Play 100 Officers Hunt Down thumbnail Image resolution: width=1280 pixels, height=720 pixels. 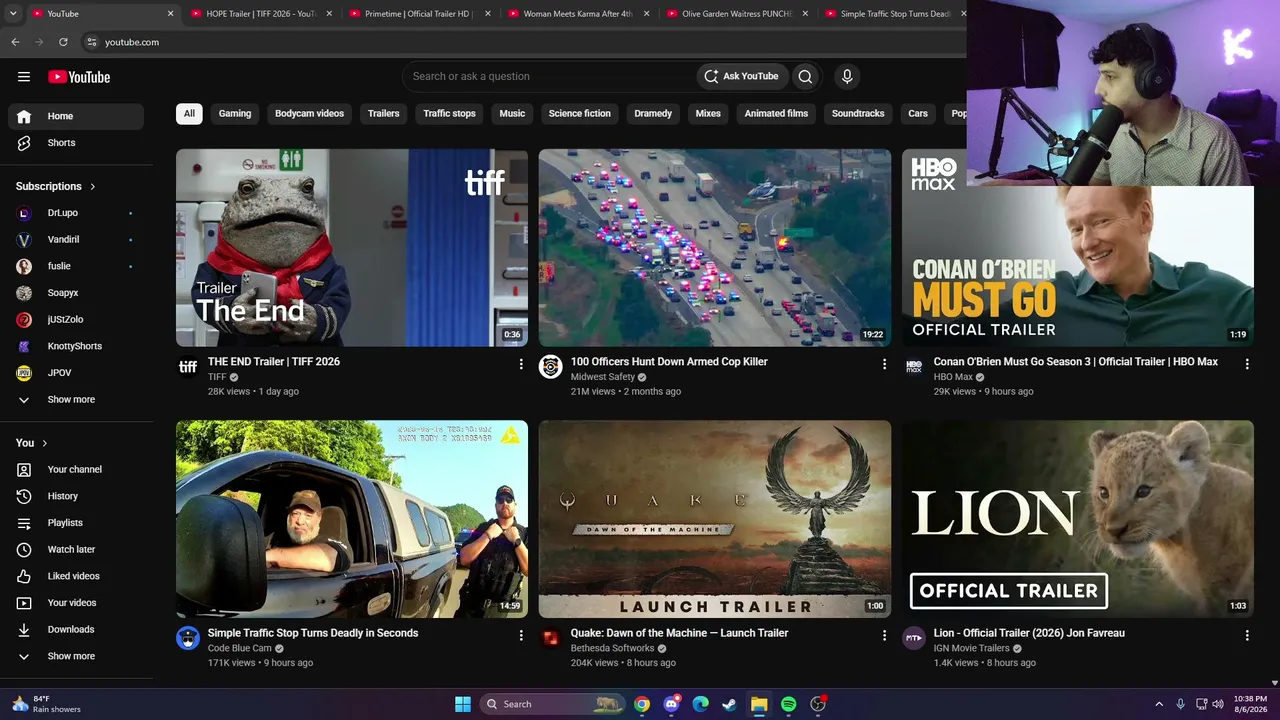pos(715,248)
